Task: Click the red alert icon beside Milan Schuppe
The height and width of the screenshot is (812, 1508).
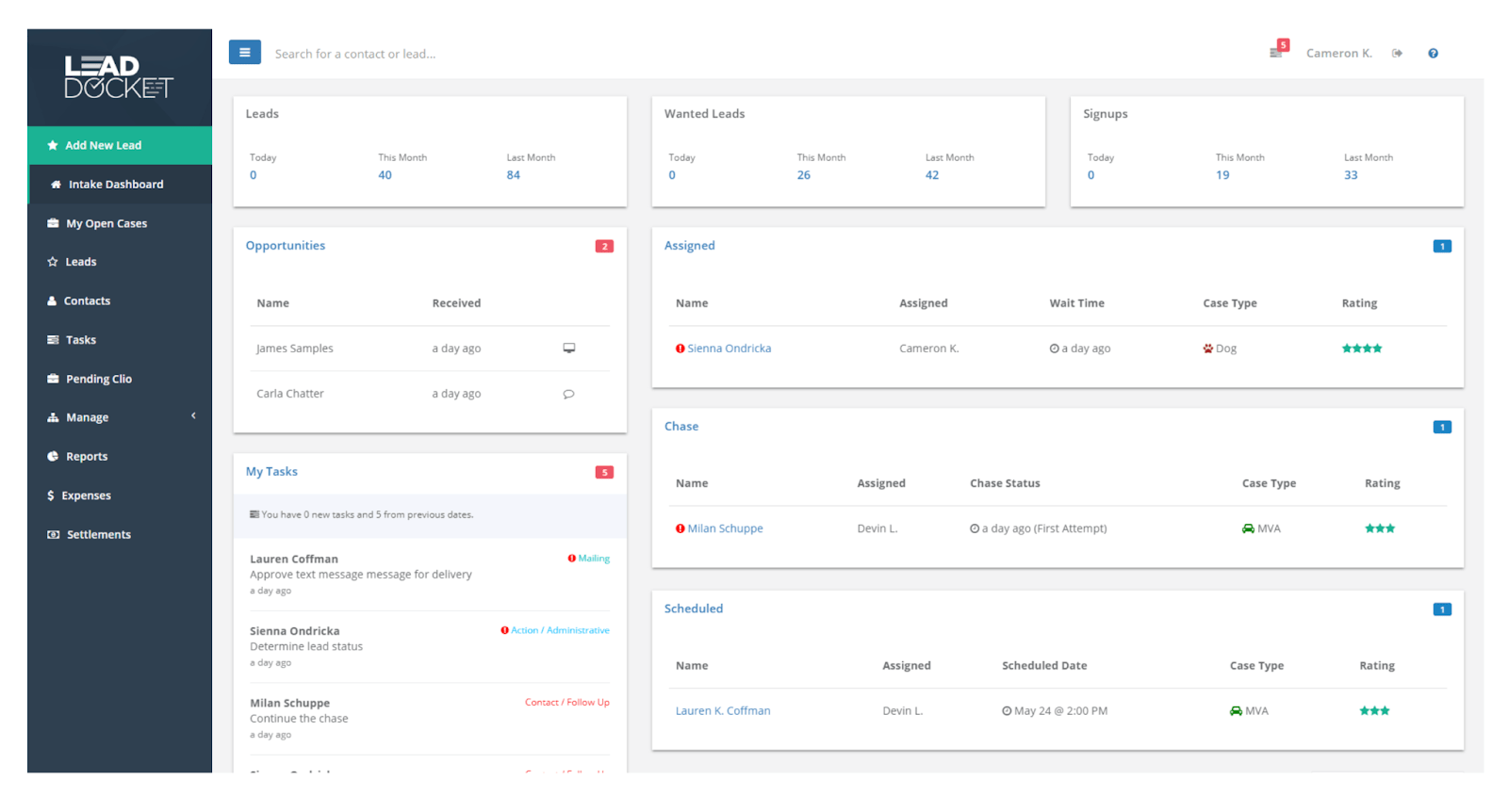Action: pos(680,528)
